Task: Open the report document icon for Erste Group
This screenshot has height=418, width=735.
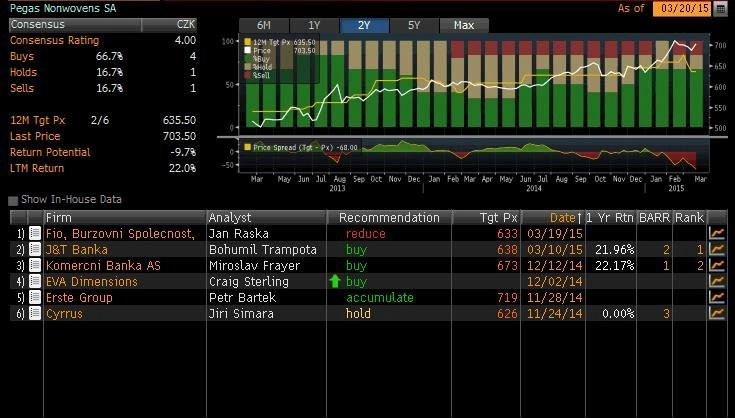Action: click(x=35, y=297)
